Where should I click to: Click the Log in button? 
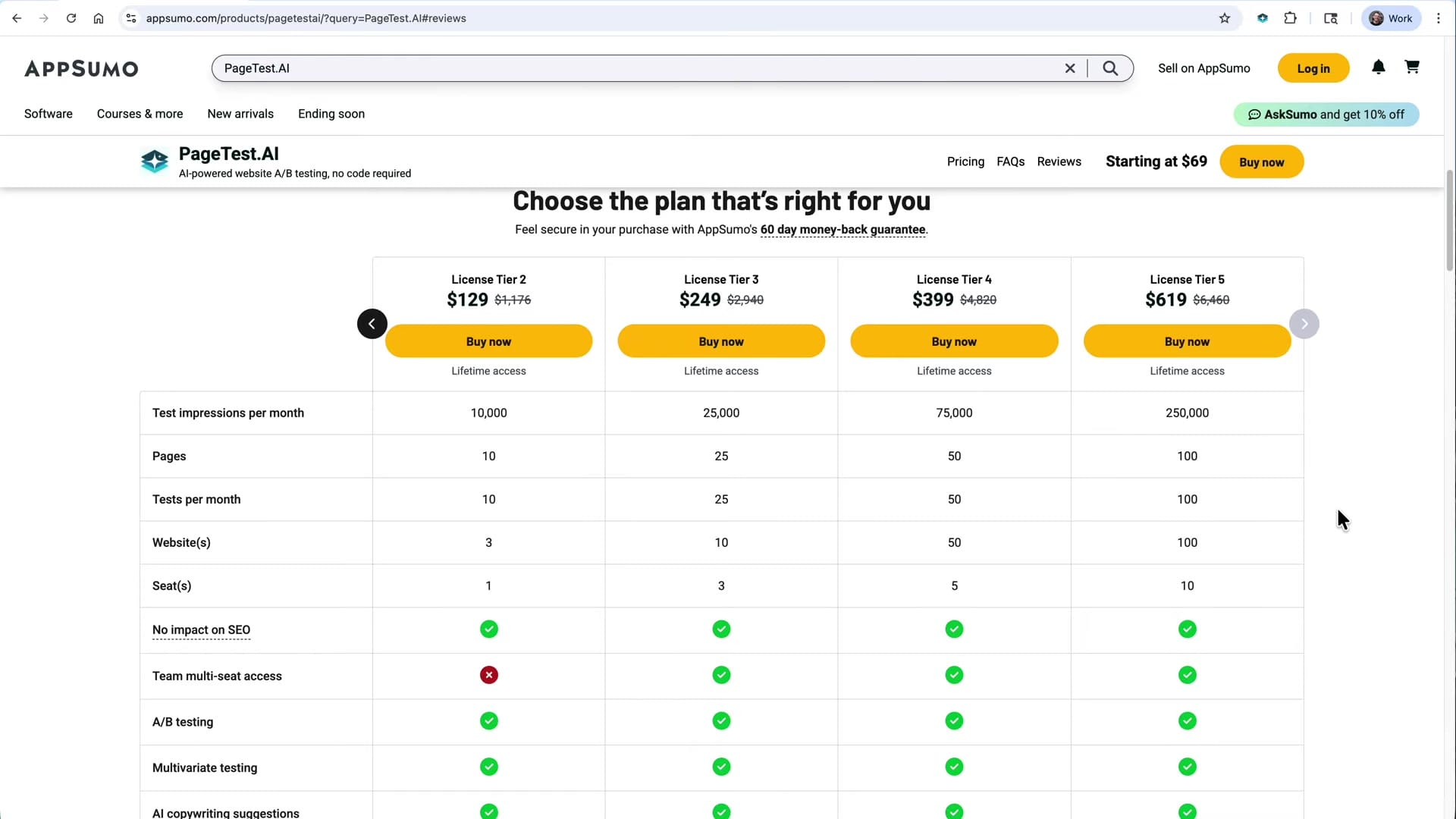coord(1313,68)
